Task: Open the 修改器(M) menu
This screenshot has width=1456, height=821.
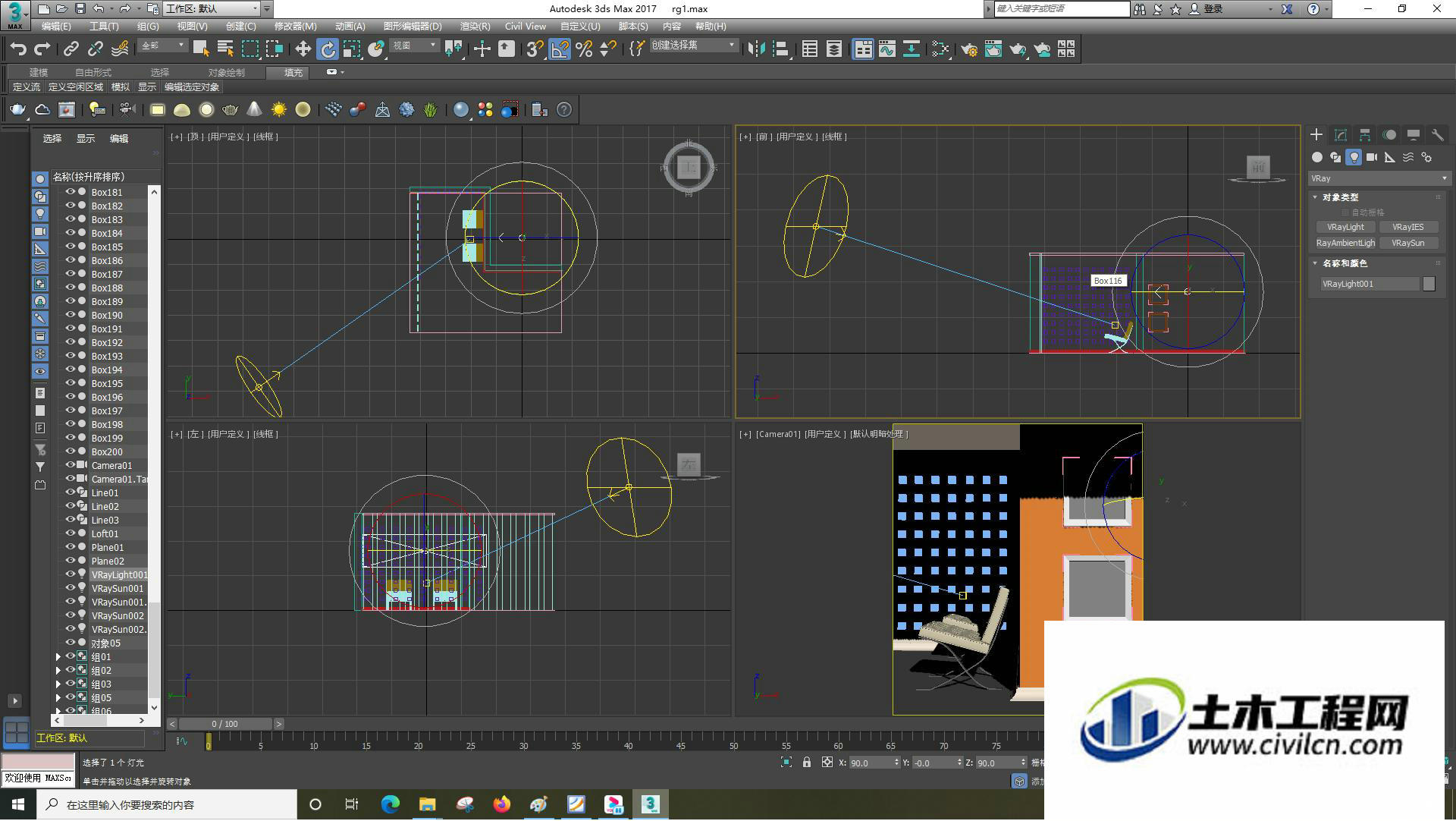Action: click(x=295, y=27)
